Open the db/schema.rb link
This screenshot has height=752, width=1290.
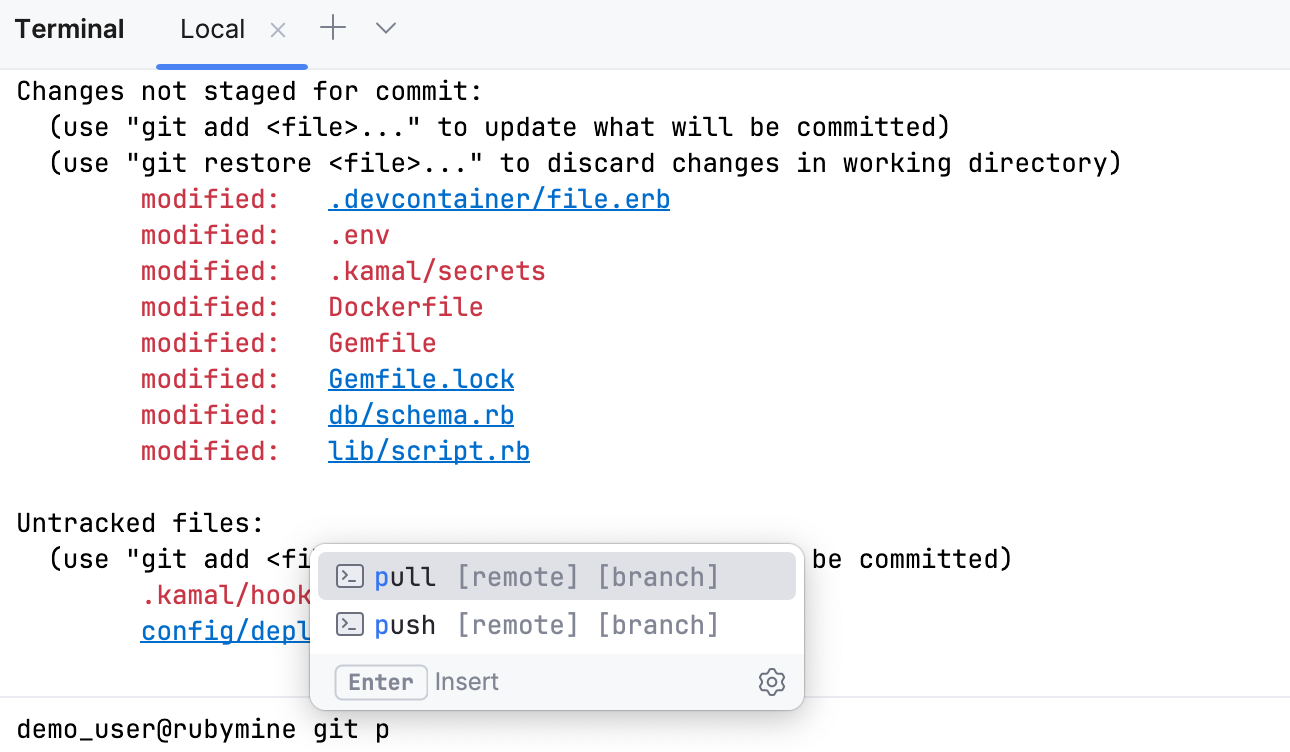[420, 415]
